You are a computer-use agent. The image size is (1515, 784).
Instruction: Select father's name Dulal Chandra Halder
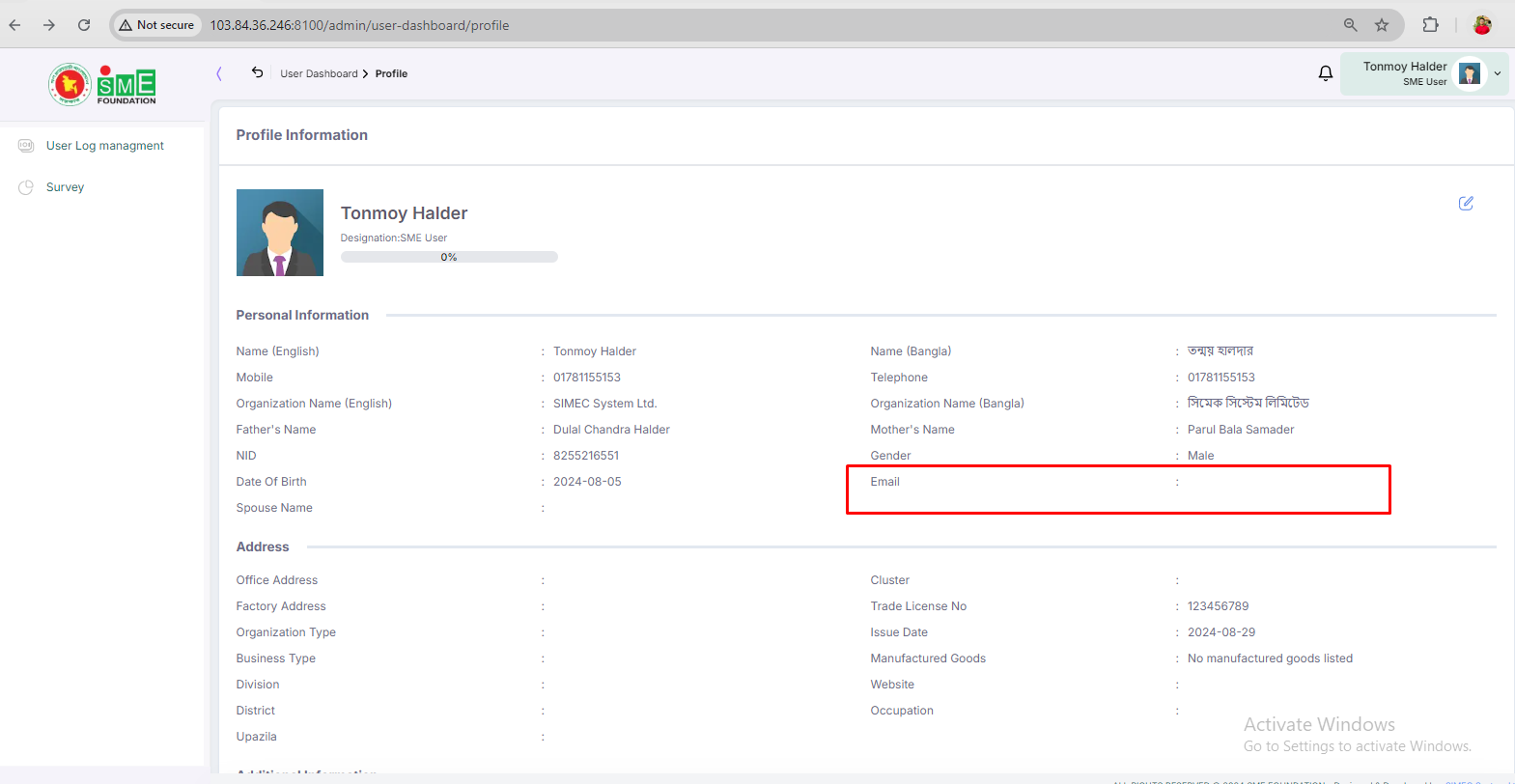pyautogui.click(x=611, y=430)
